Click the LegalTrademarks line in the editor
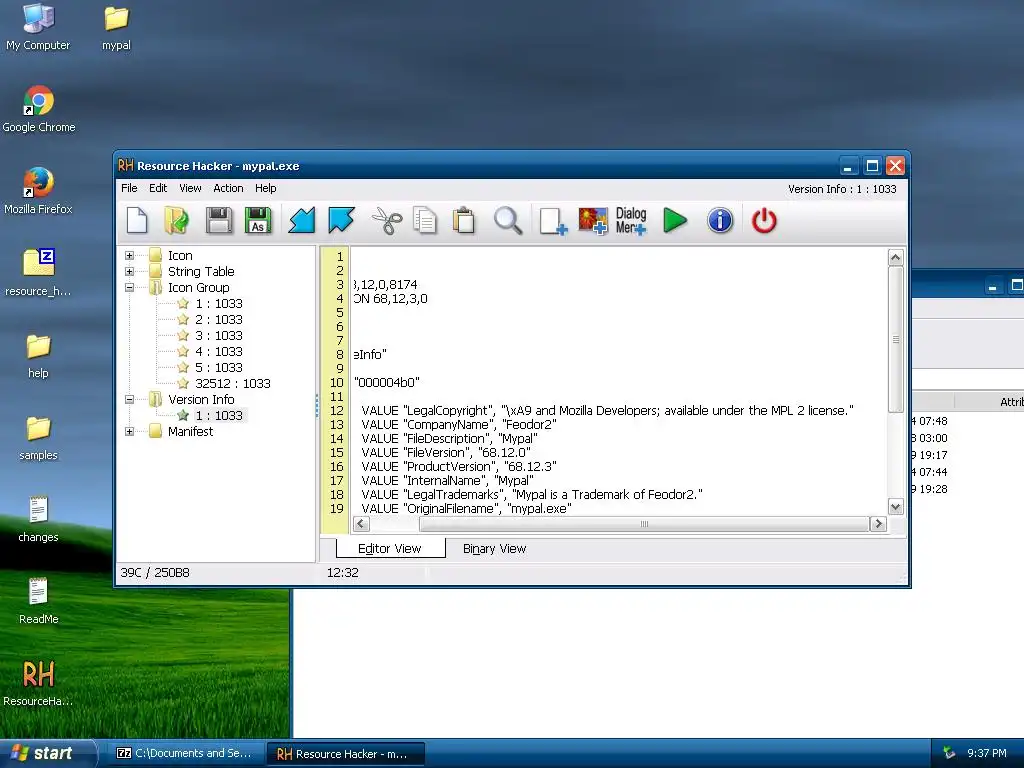Image resolution: width=1024 pixels, height=768 pixels. [x=532, y=494]
